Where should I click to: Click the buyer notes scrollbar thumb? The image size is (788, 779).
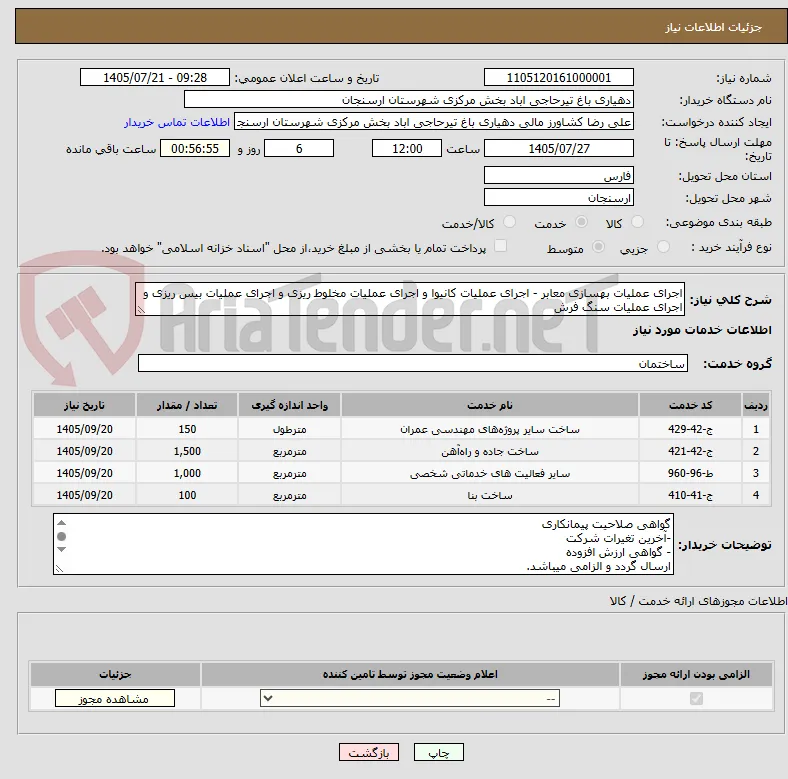coord(61,536)
